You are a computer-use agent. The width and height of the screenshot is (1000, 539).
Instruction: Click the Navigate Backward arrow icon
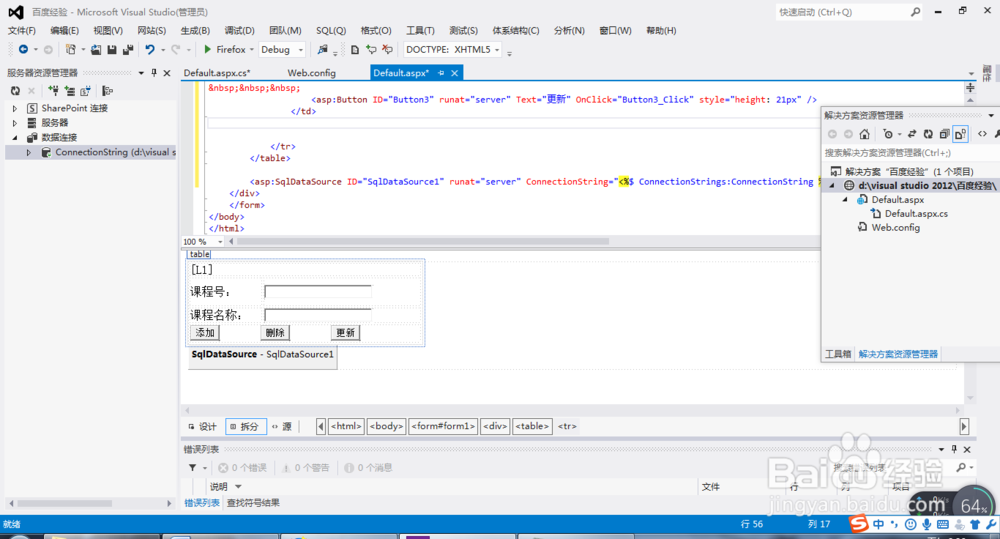[23, 49]
